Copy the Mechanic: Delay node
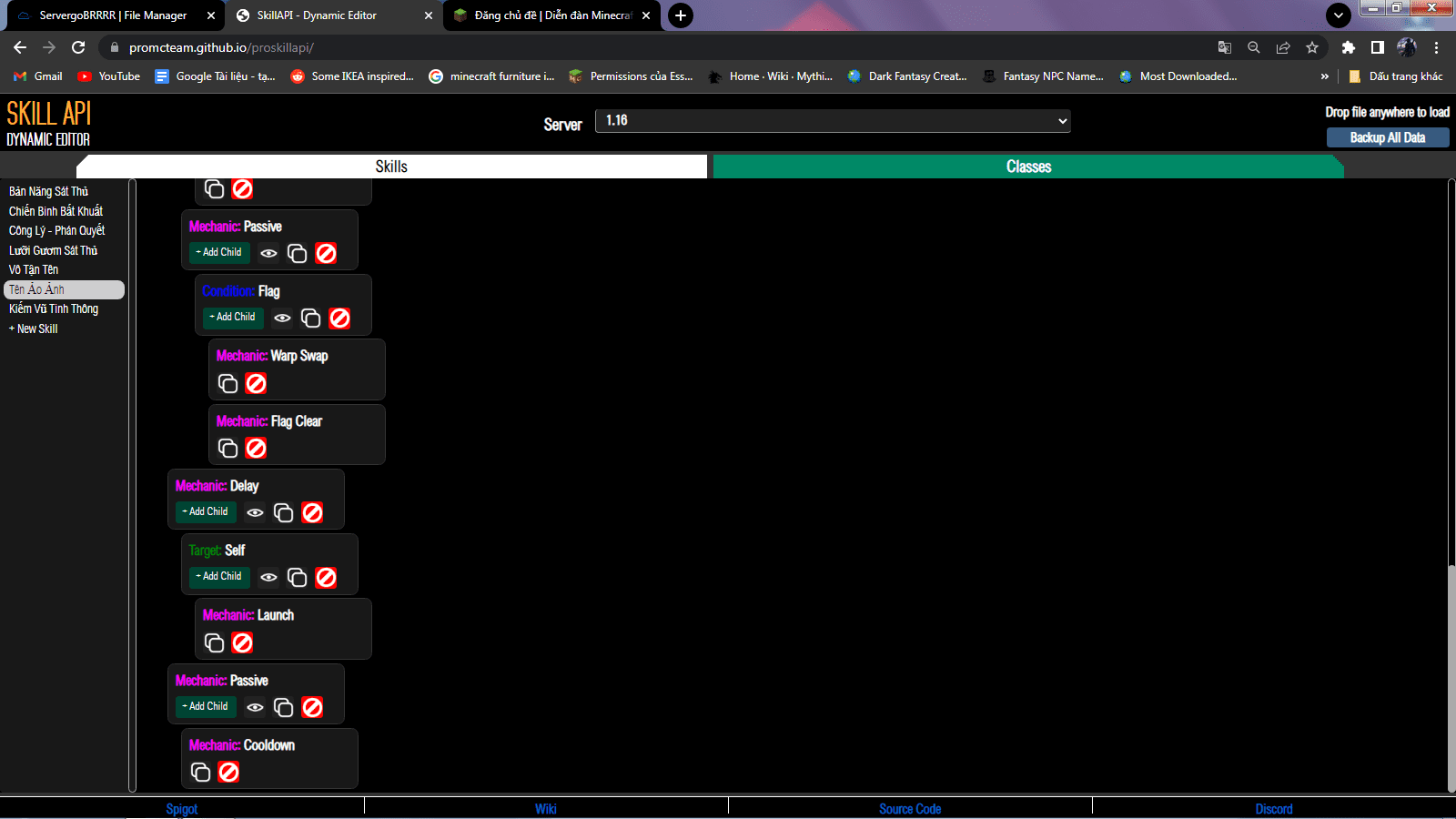This screenshot has width=1456, height=819. click(283, 512)
